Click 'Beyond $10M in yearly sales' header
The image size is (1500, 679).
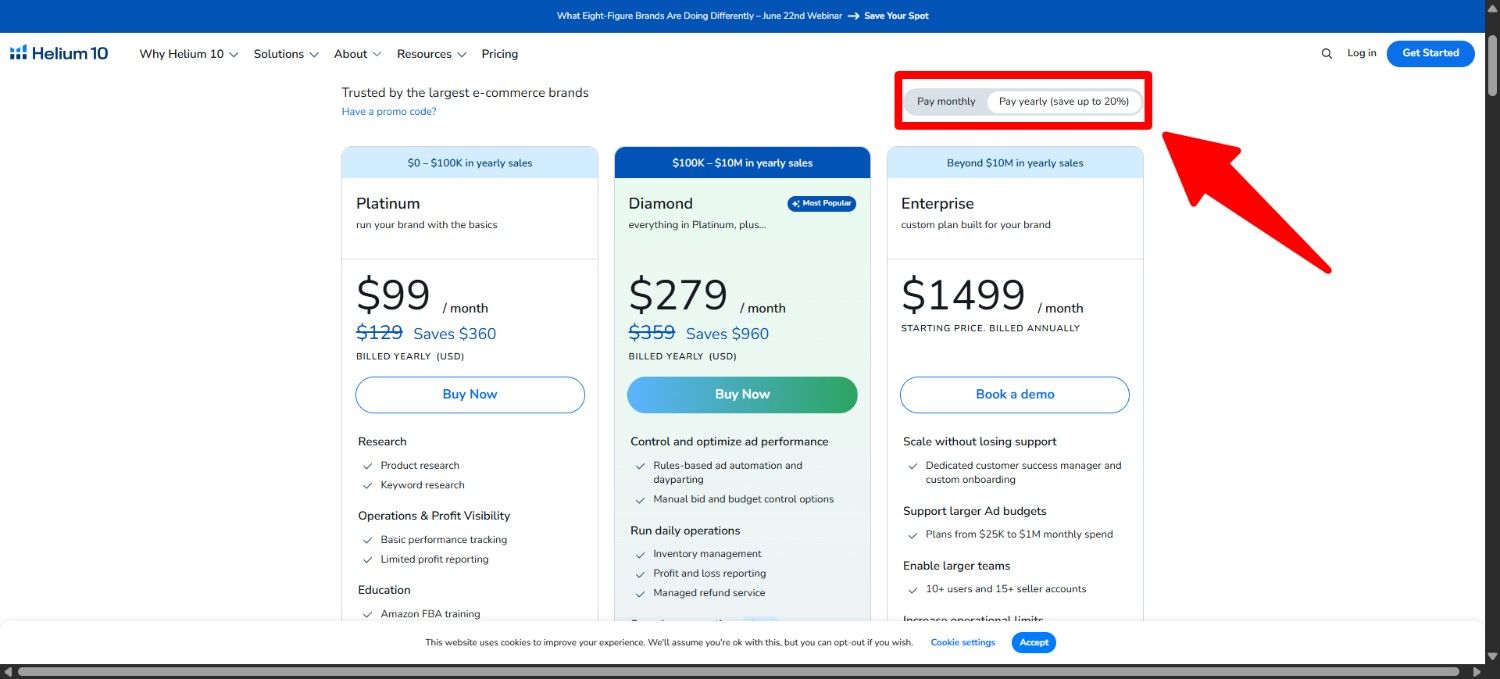pyautogui.click(x=1015, y=163)
